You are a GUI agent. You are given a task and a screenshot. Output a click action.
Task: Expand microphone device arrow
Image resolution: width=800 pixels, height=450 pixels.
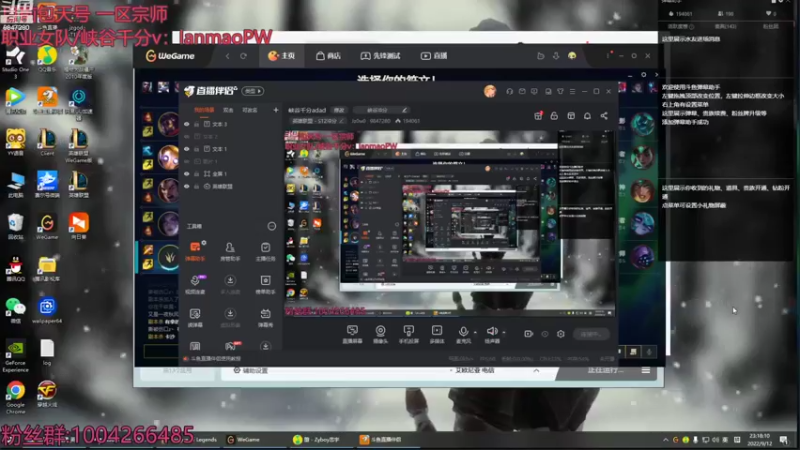[x=475, y=332]
